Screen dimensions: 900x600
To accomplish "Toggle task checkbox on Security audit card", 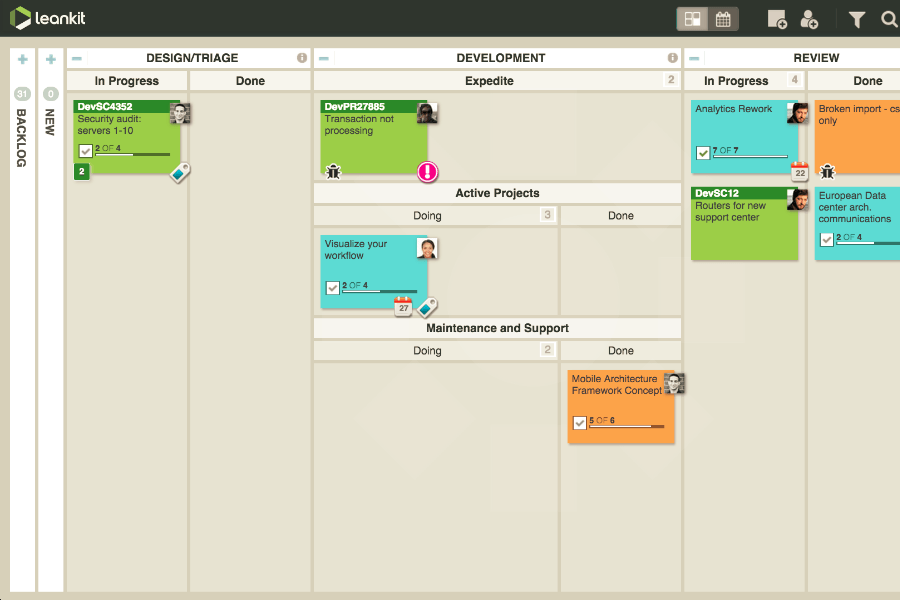I will pyautogui.click(x=86, y=151).
